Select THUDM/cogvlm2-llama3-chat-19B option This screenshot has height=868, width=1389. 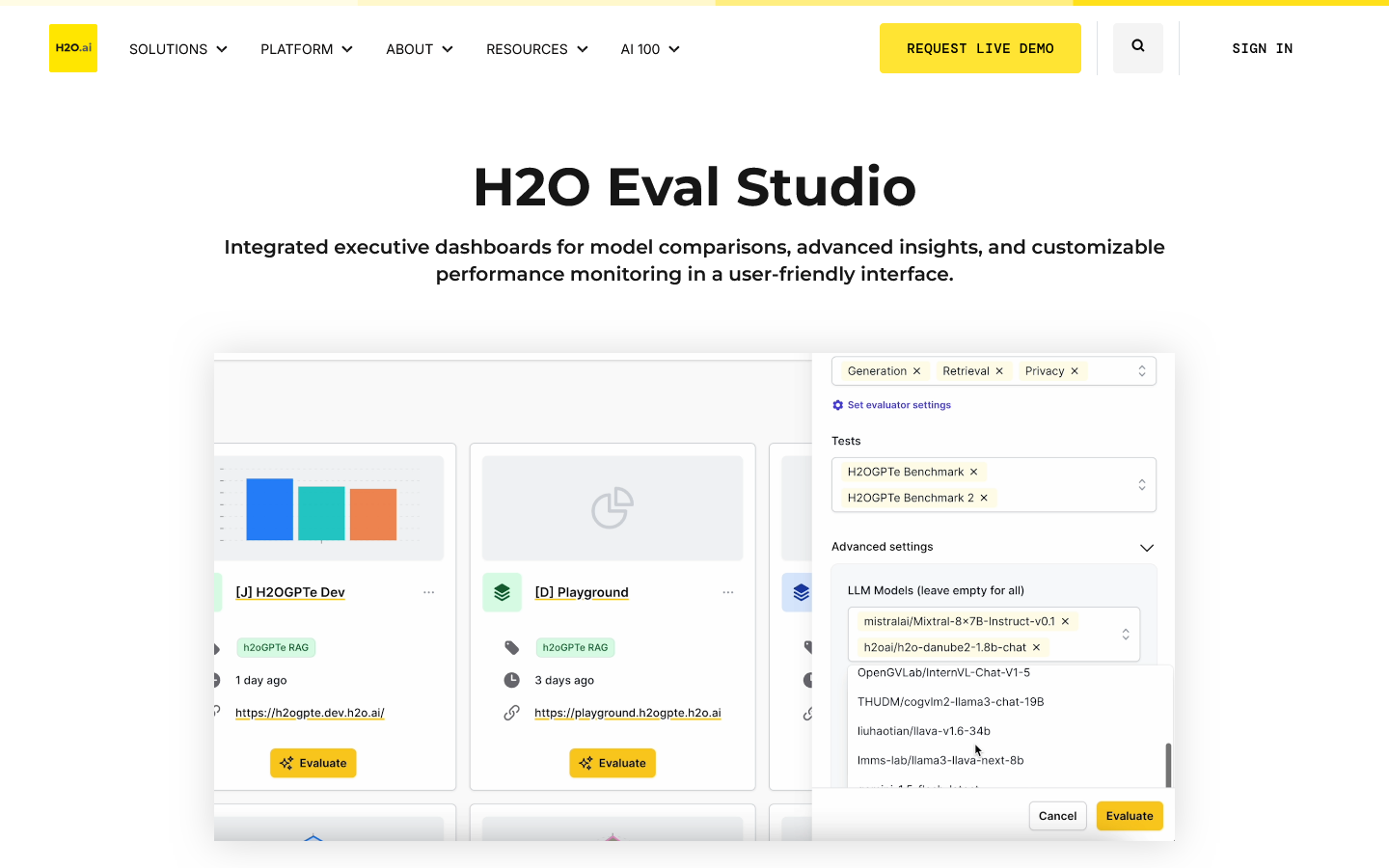coord(950,702)
